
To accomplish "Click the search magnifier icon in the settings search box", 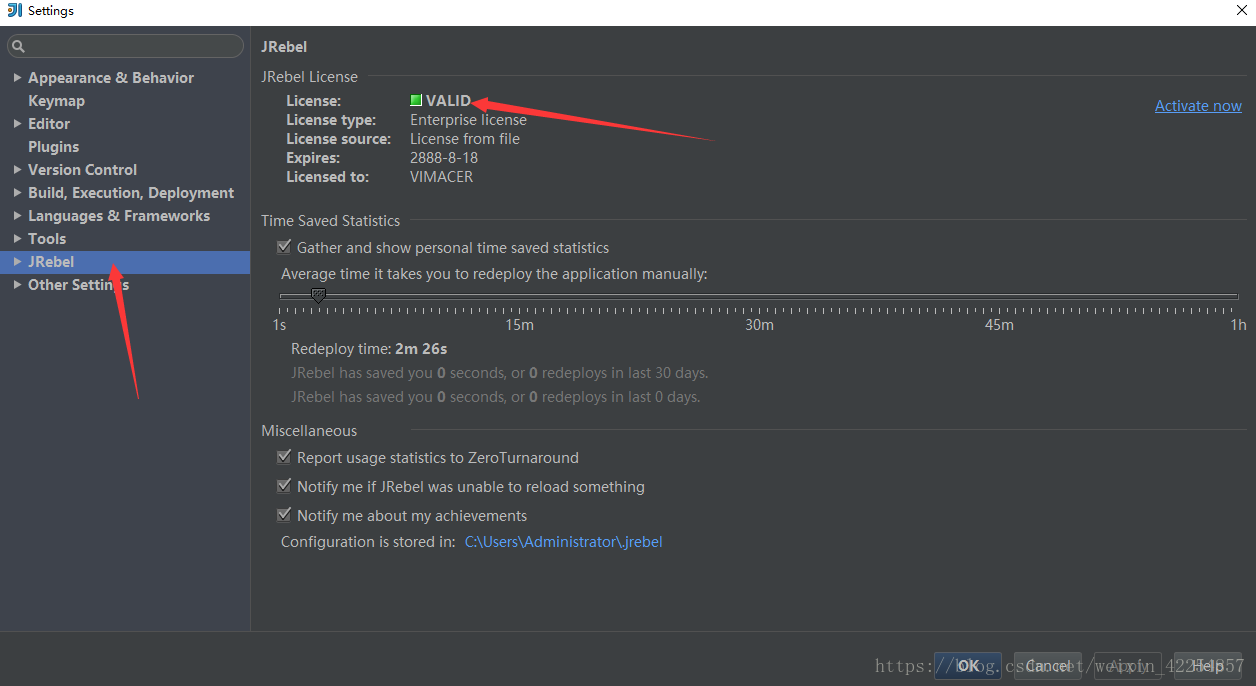I will (x=18, y=47).
